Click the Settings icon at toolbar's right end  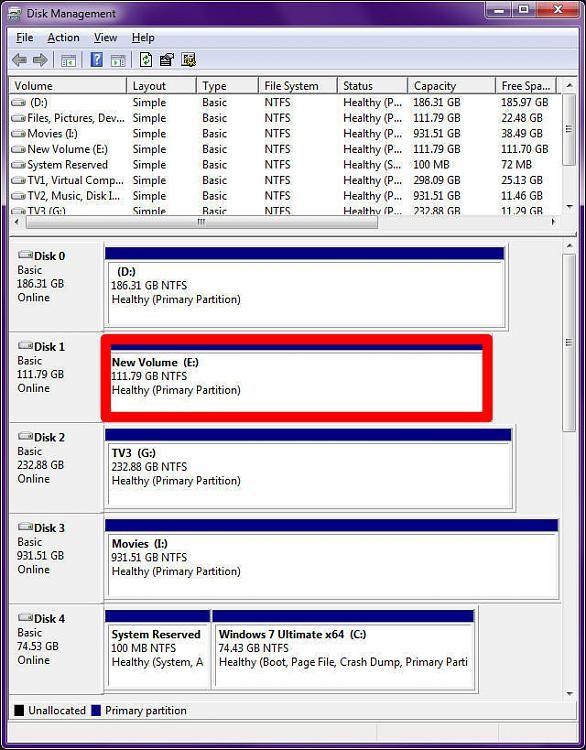188,60
